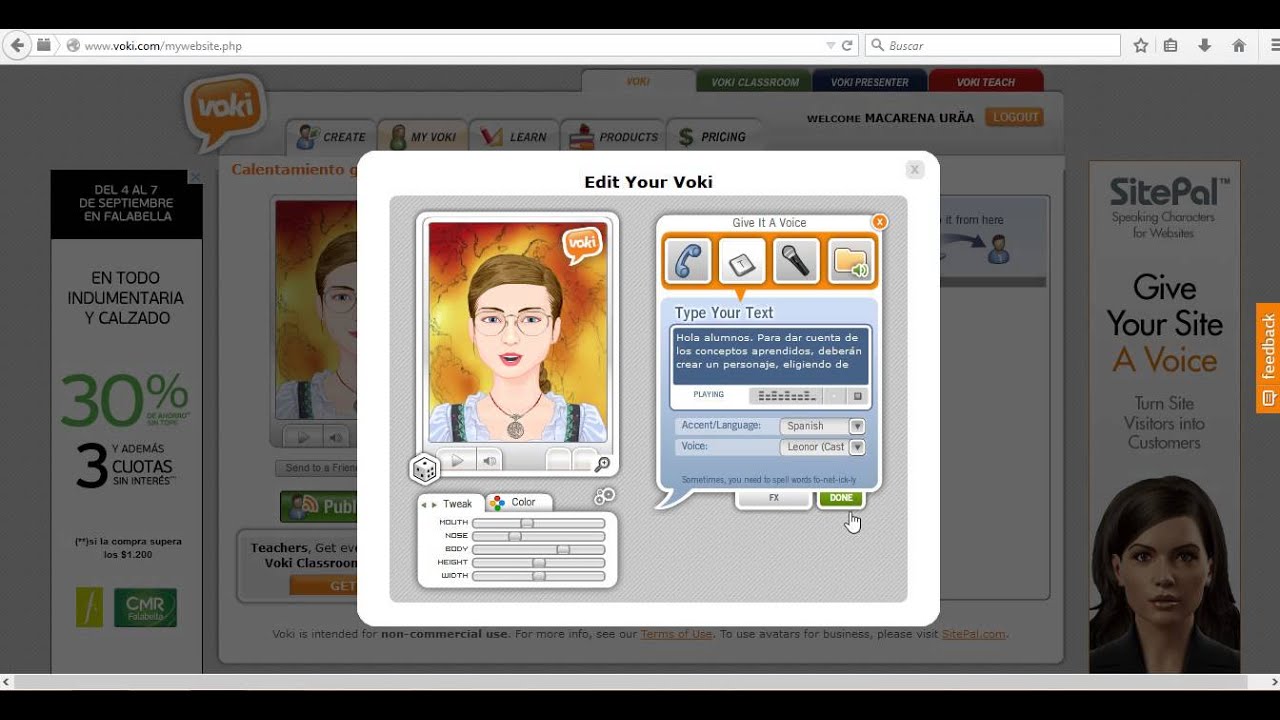Open the Terms of Use link
This screenshot has height=720, width=1280.
(676, 634)
